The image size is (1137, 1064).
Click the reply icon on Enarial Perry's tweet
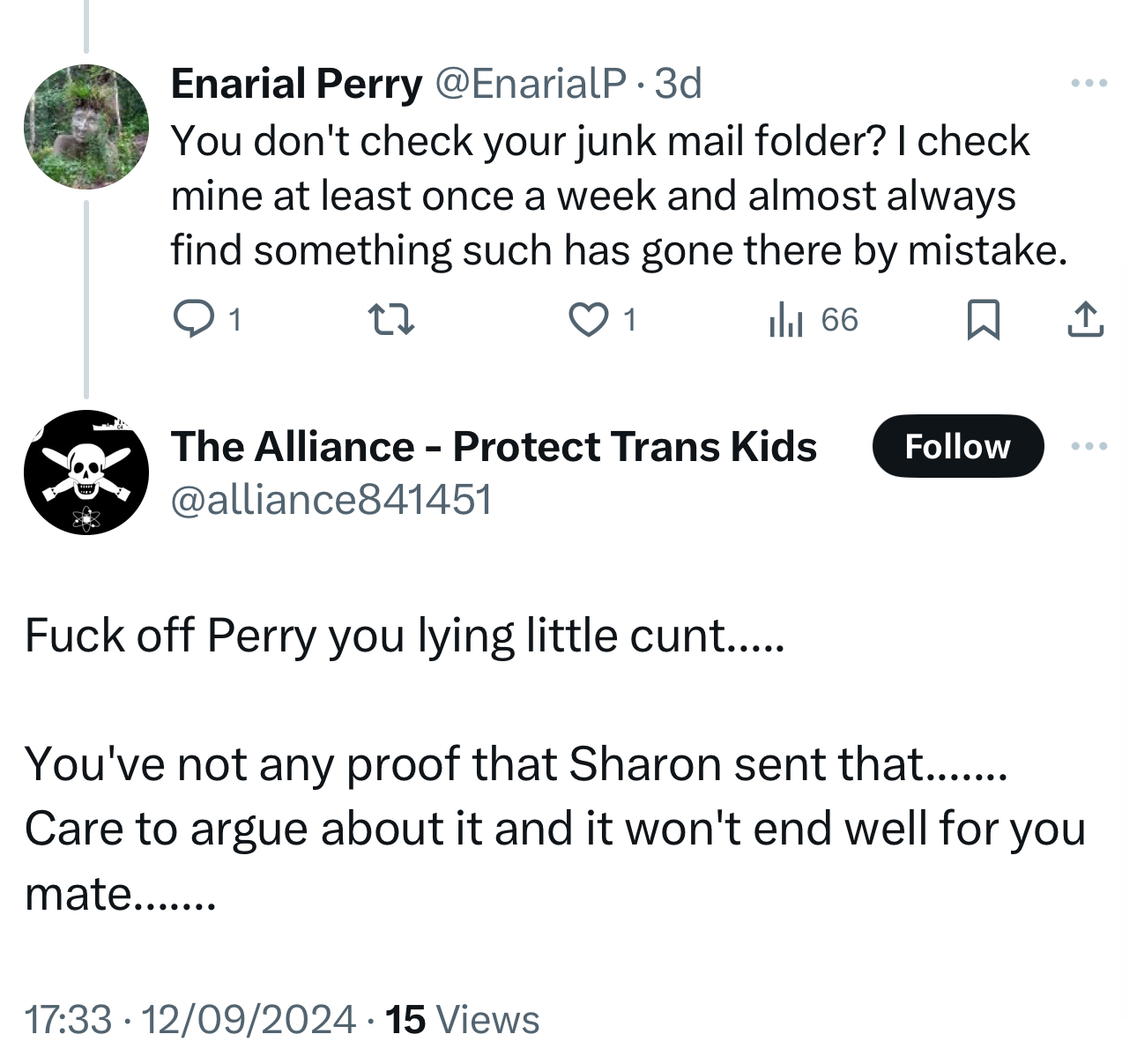[193, 319]
